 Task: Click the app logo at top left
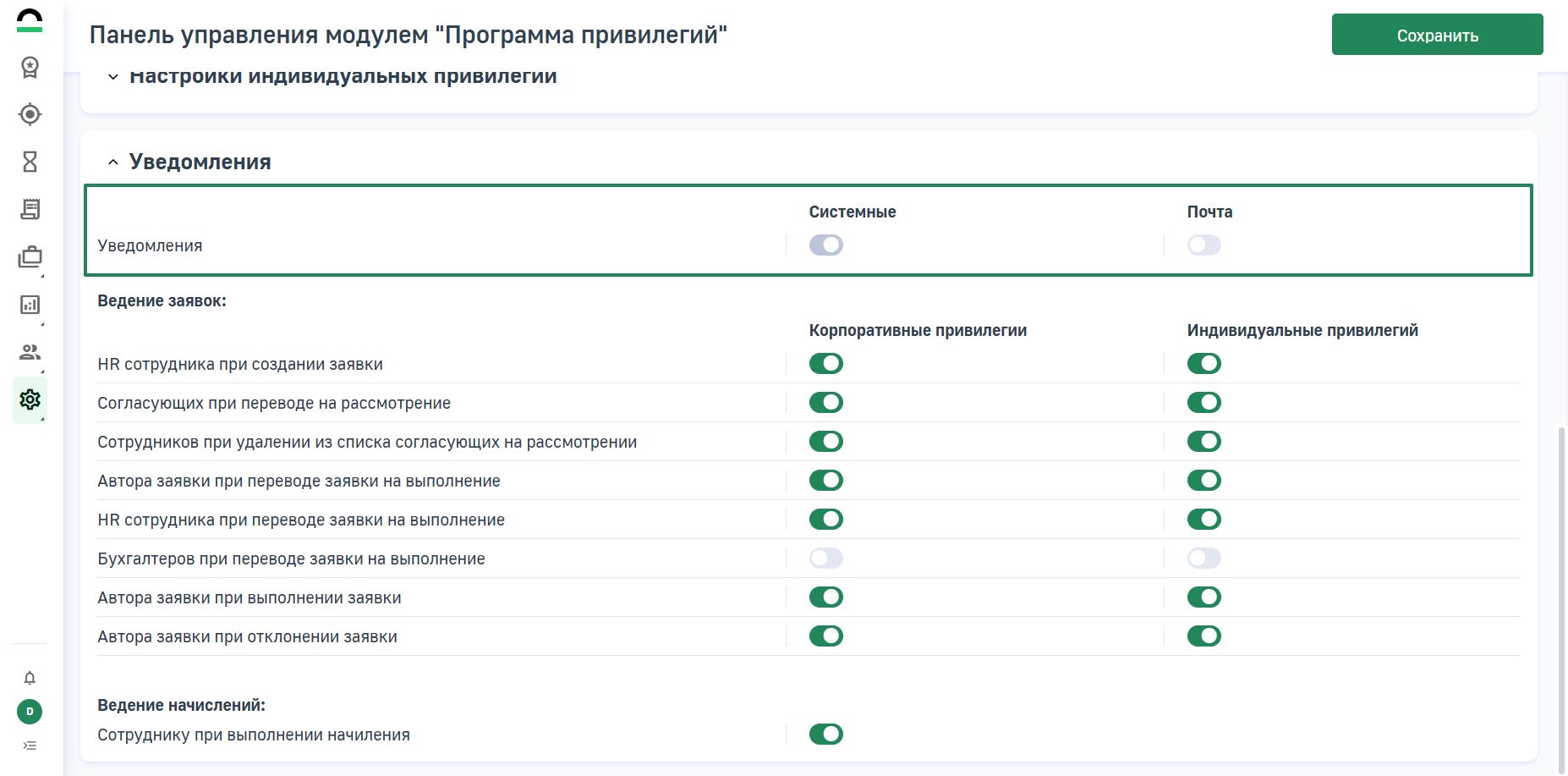click(x=30, y=20)
